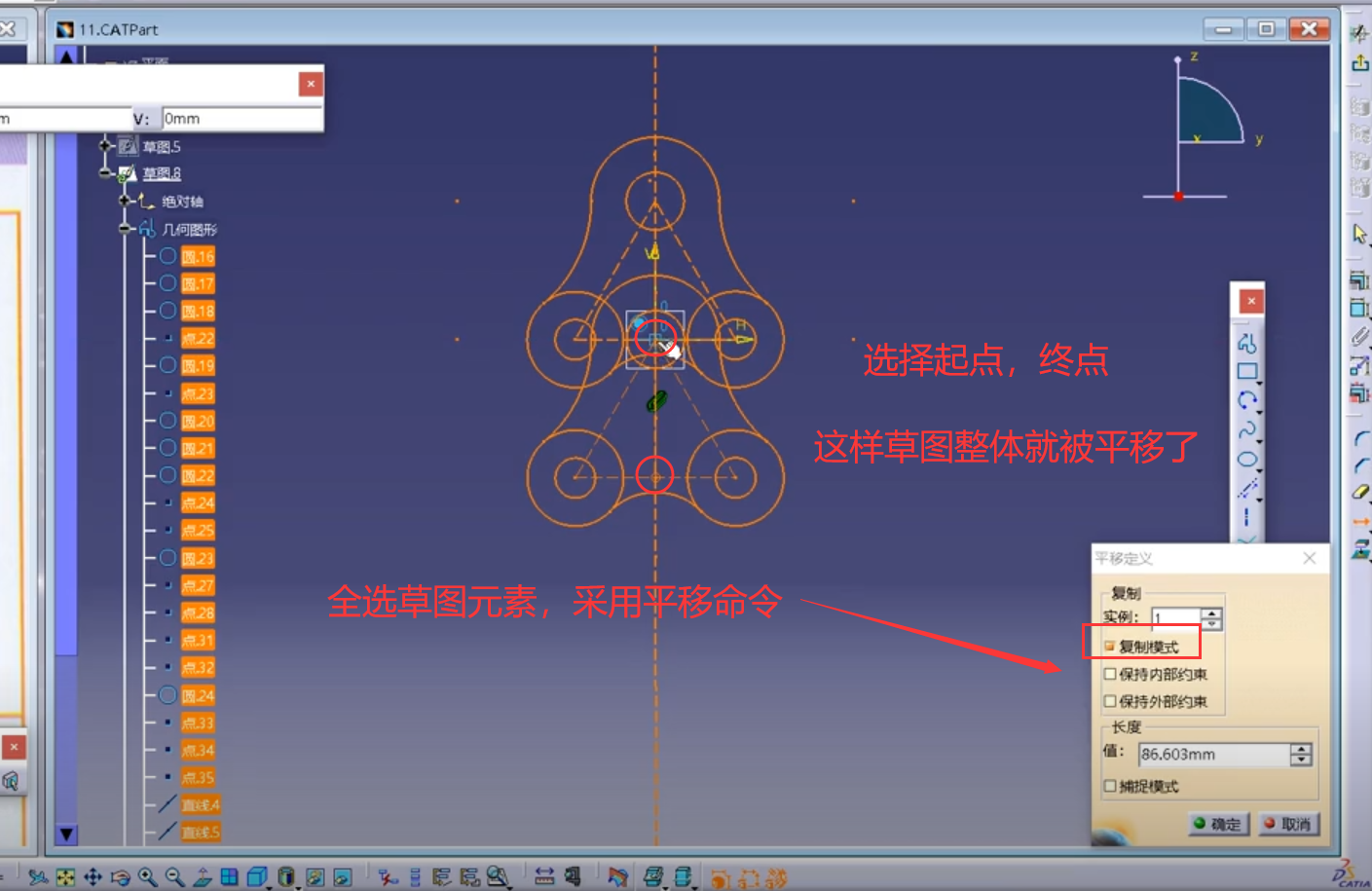Select 点.24 in the tree
Viewport: 1372px width, 891px height.
(198, 503)
